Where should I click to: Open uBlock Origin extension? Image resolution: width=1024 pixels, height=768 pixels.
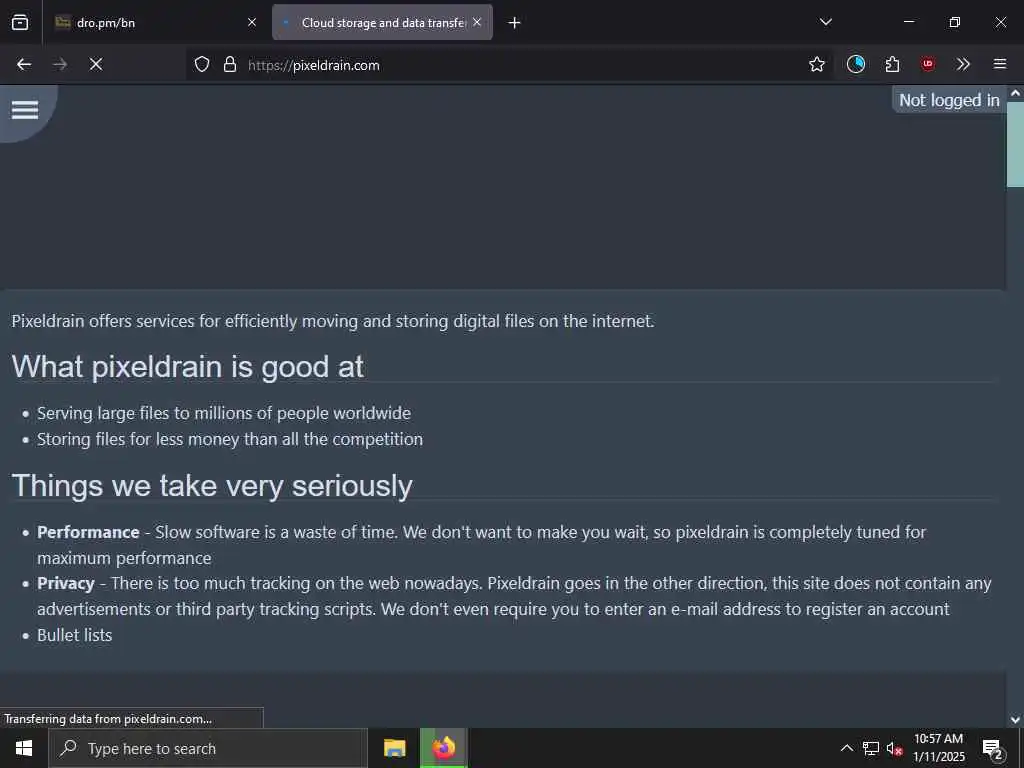927,64
